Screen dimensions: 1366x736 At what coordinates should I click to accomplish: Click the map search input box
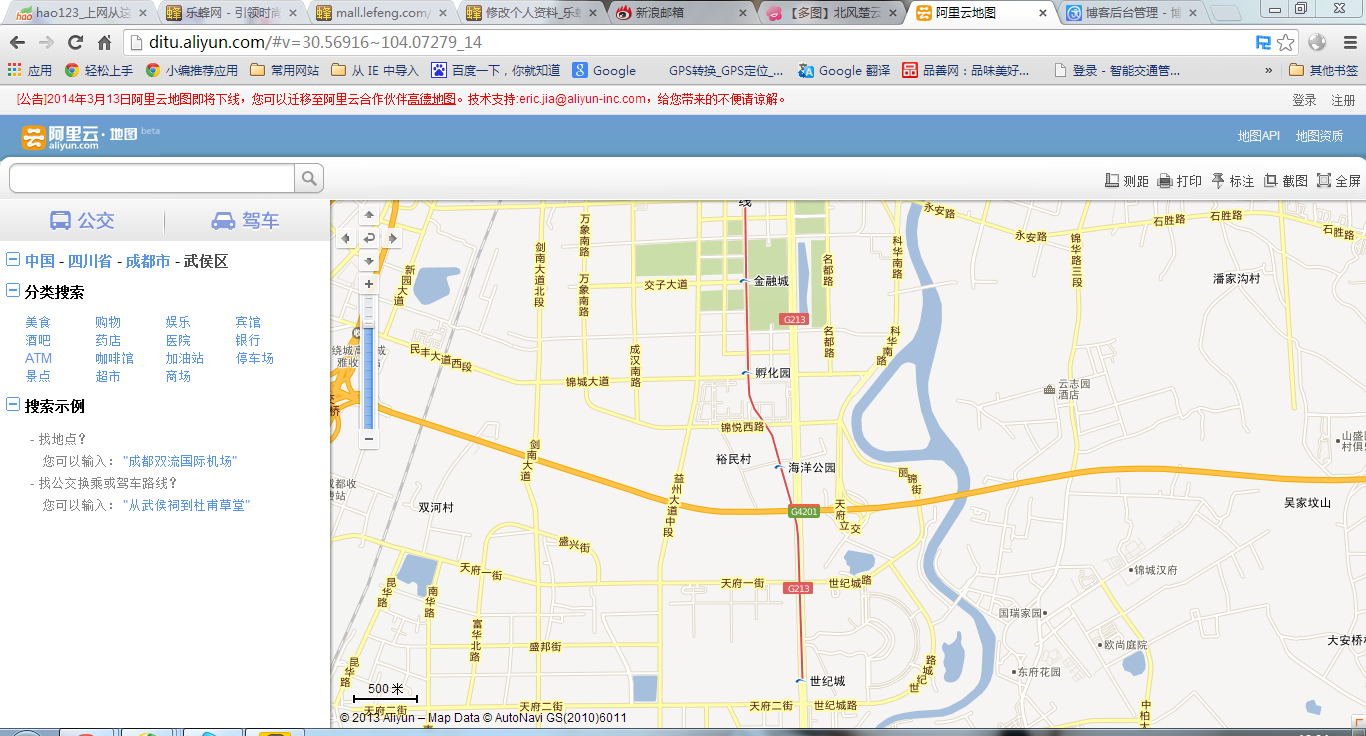(152, 179)
